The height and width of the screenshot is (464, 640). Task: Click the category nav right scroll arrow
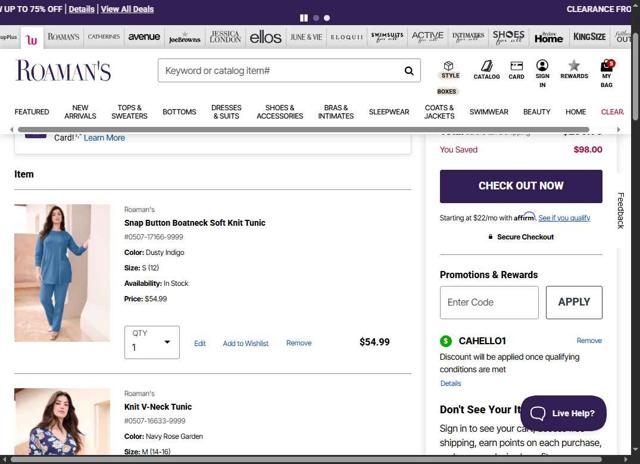pyautogui.click(x=618, y=129)
